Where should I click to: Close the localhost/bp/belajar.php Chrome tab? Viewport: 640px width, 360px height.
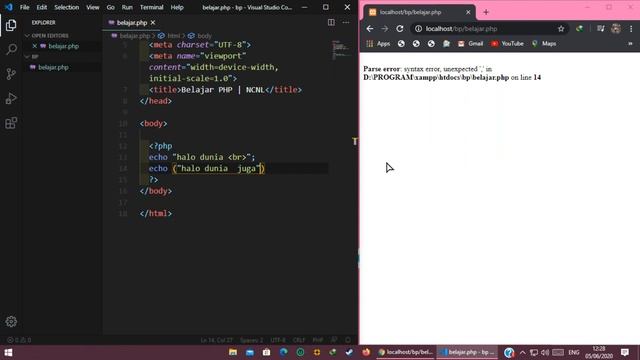click(468, 12)
